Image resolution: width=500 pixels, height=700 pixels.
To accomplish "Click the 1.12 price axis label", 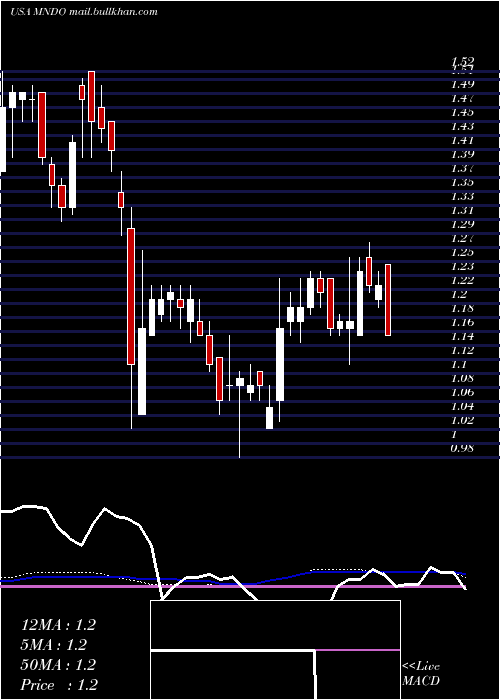I will (x=462, y=350).
